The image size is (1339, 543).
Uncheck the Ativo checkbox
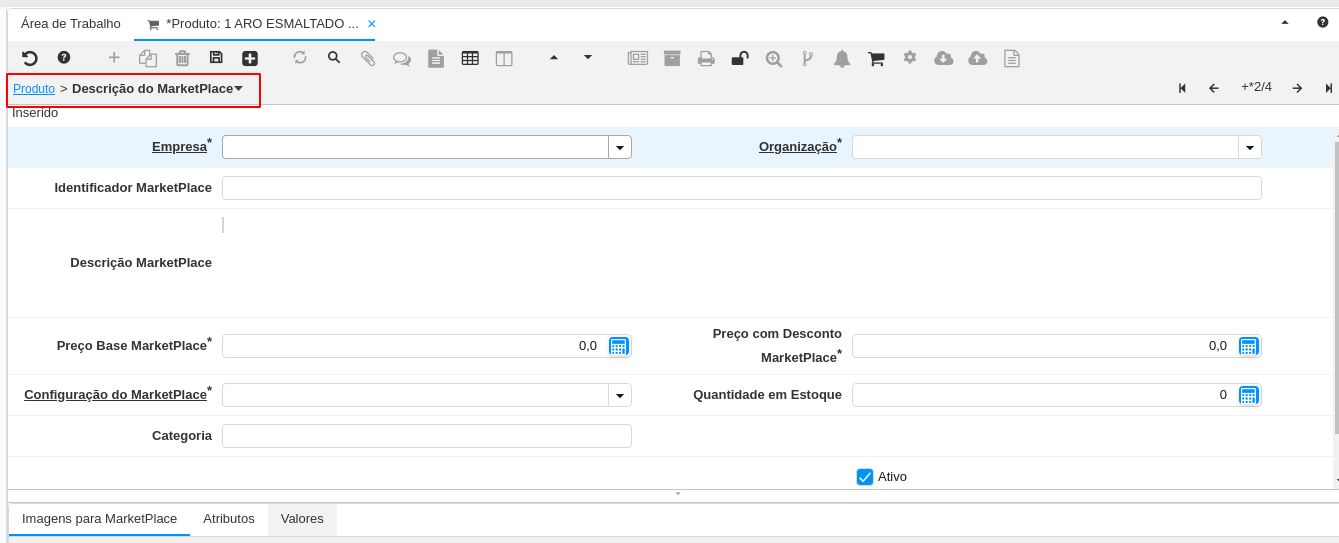(865, 477)
